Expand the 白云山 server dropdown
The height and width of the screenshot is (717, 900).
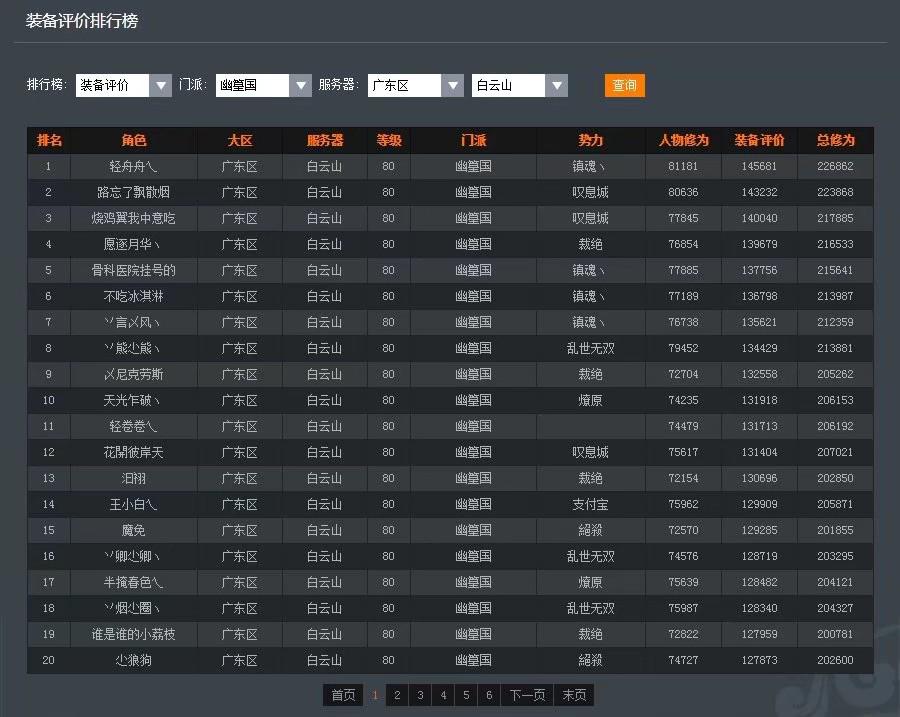pyautogui.click(x=519, y=86)
